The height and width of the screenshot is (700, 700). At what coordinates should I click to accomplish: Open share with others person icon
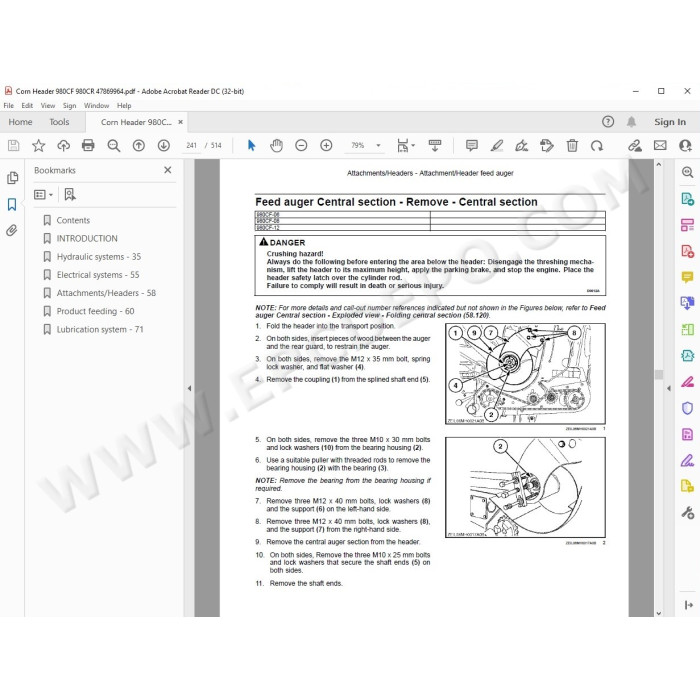tap(685, 145)
